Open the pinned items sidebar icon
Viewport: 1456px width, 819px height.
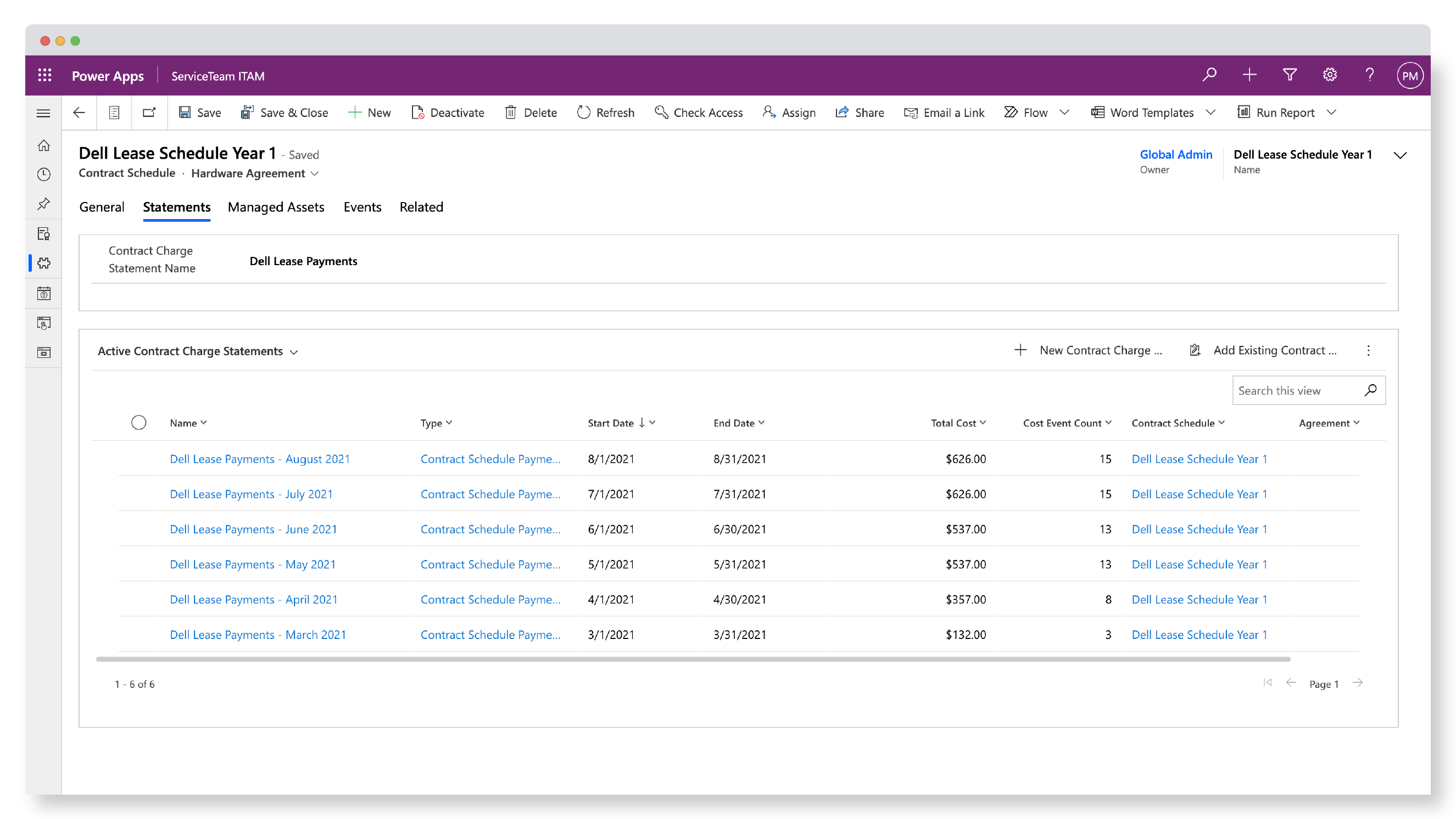(43, 204)
